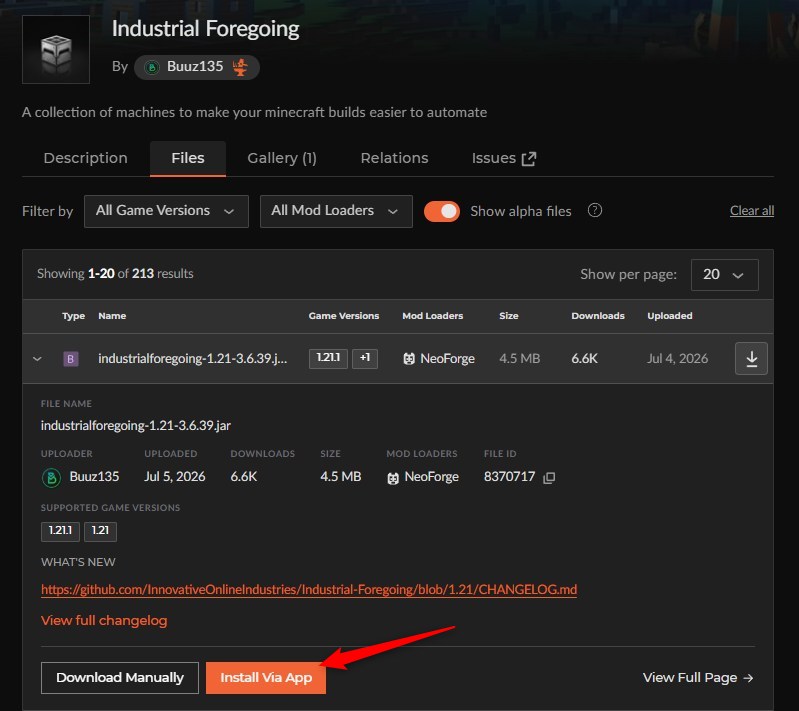Click the Name column header
799x711 pixels.
(112, 316)
